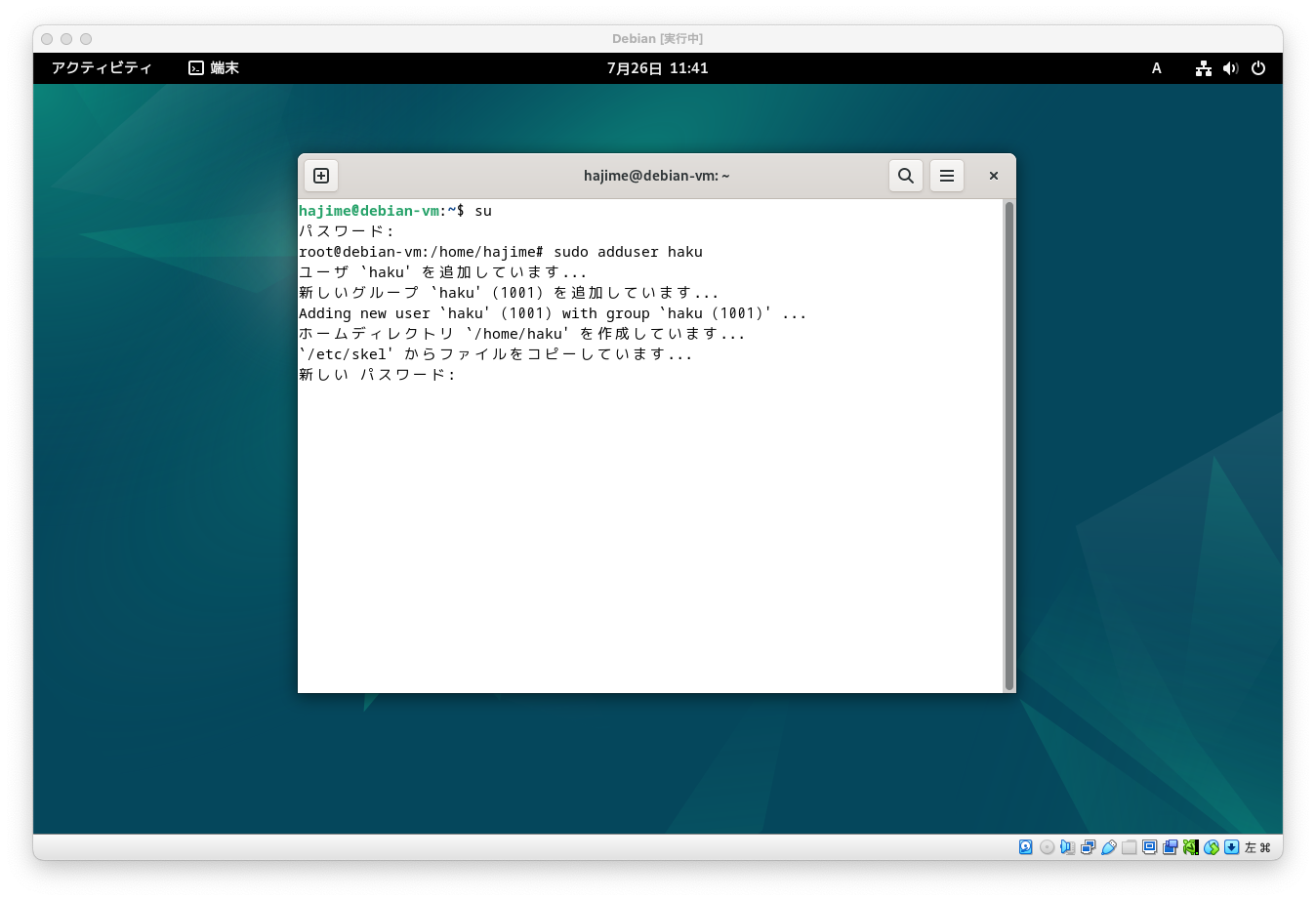Open the terminal hamburger menu
1316x901 pixels.
point(947,176)
